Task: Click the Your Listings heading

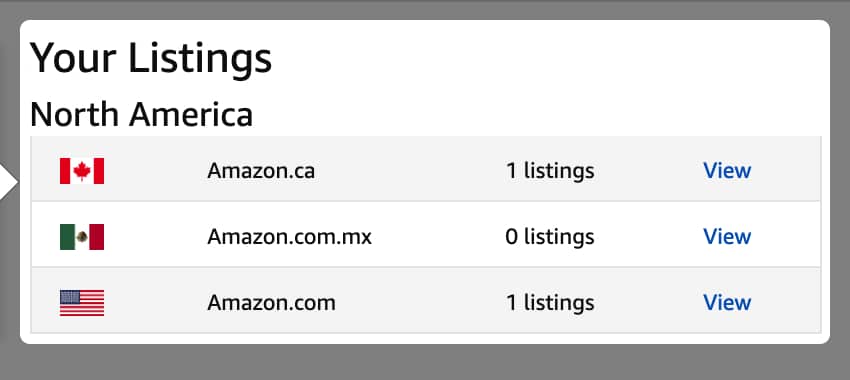Action: pyautogui.click(x=151, y=58)
